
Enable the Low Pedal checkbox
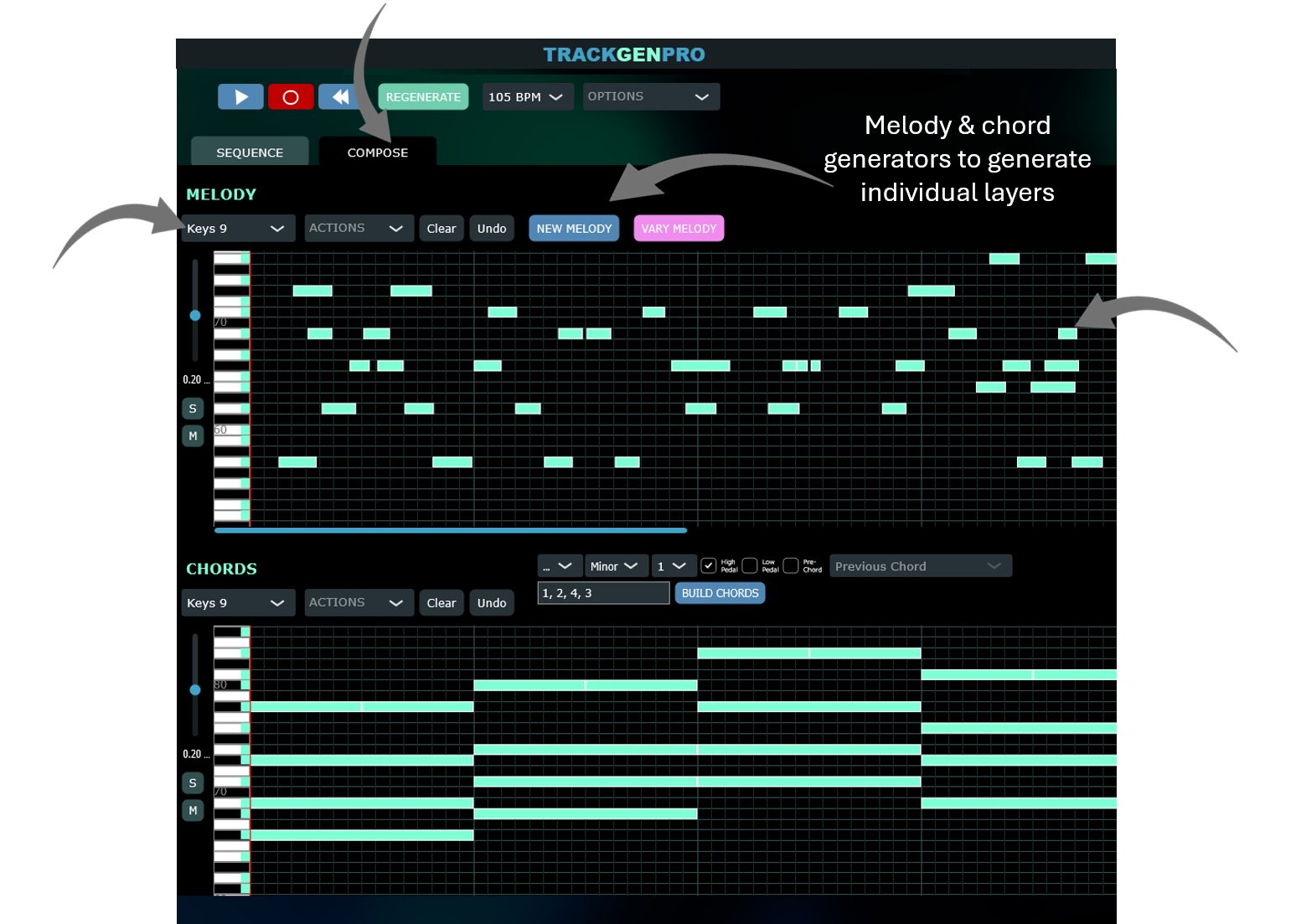coord(750,565)
